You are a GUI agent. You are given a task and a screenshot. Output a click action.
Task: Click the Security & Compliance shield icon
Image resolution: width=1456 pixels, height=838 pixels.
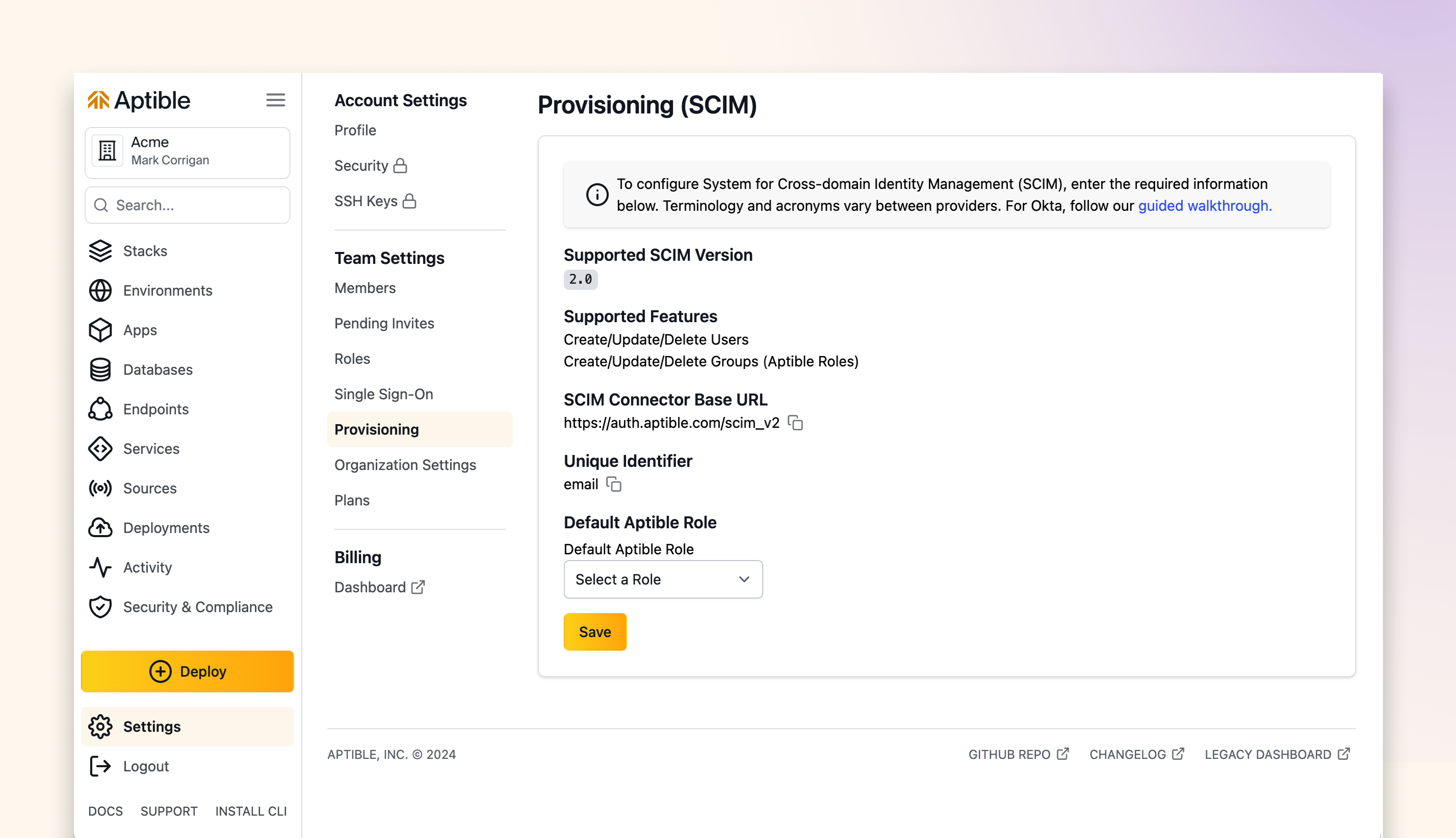100,607
